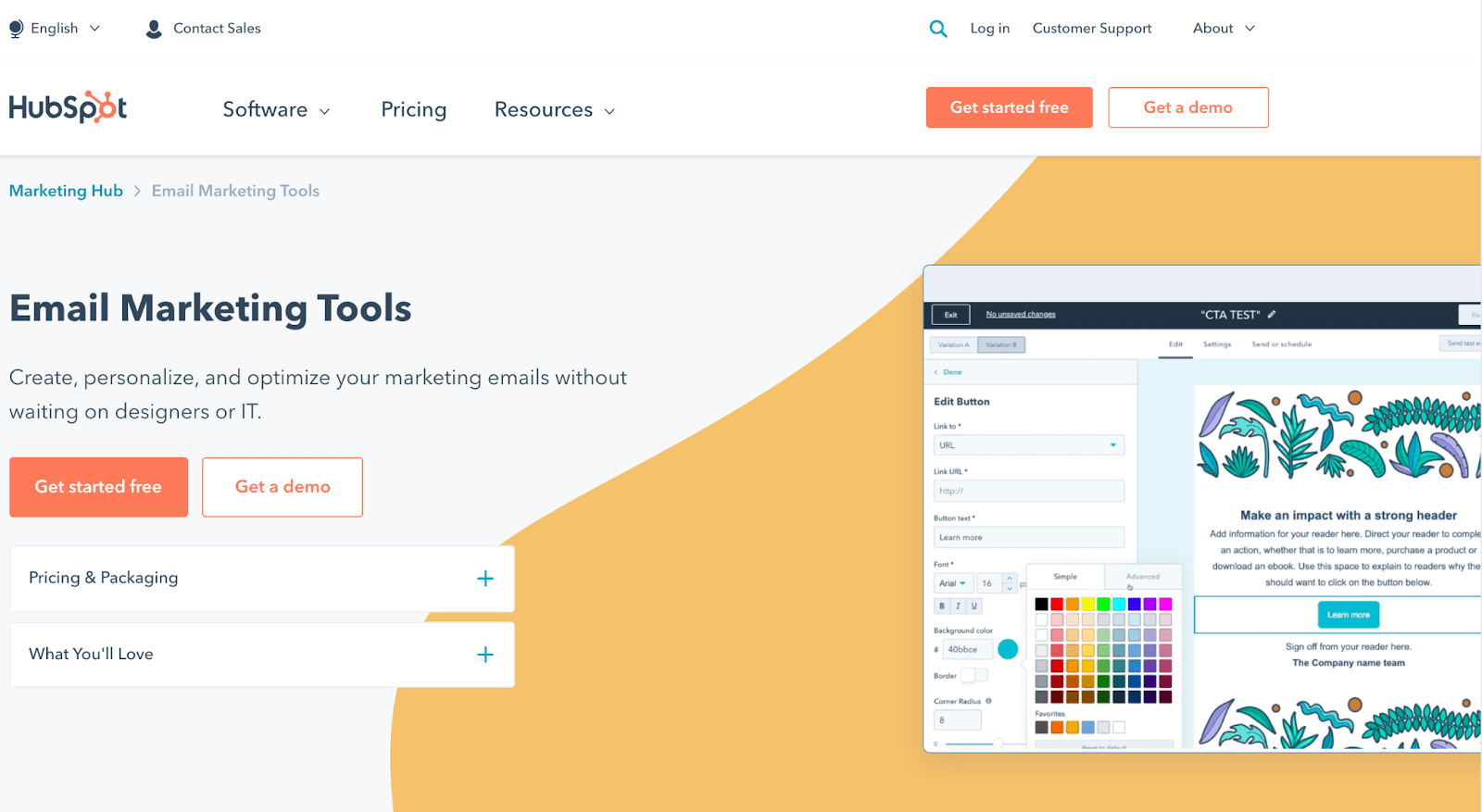Pick the magenta top-row swatch
Screen dimensions: 1482x812
point(1165,605)
